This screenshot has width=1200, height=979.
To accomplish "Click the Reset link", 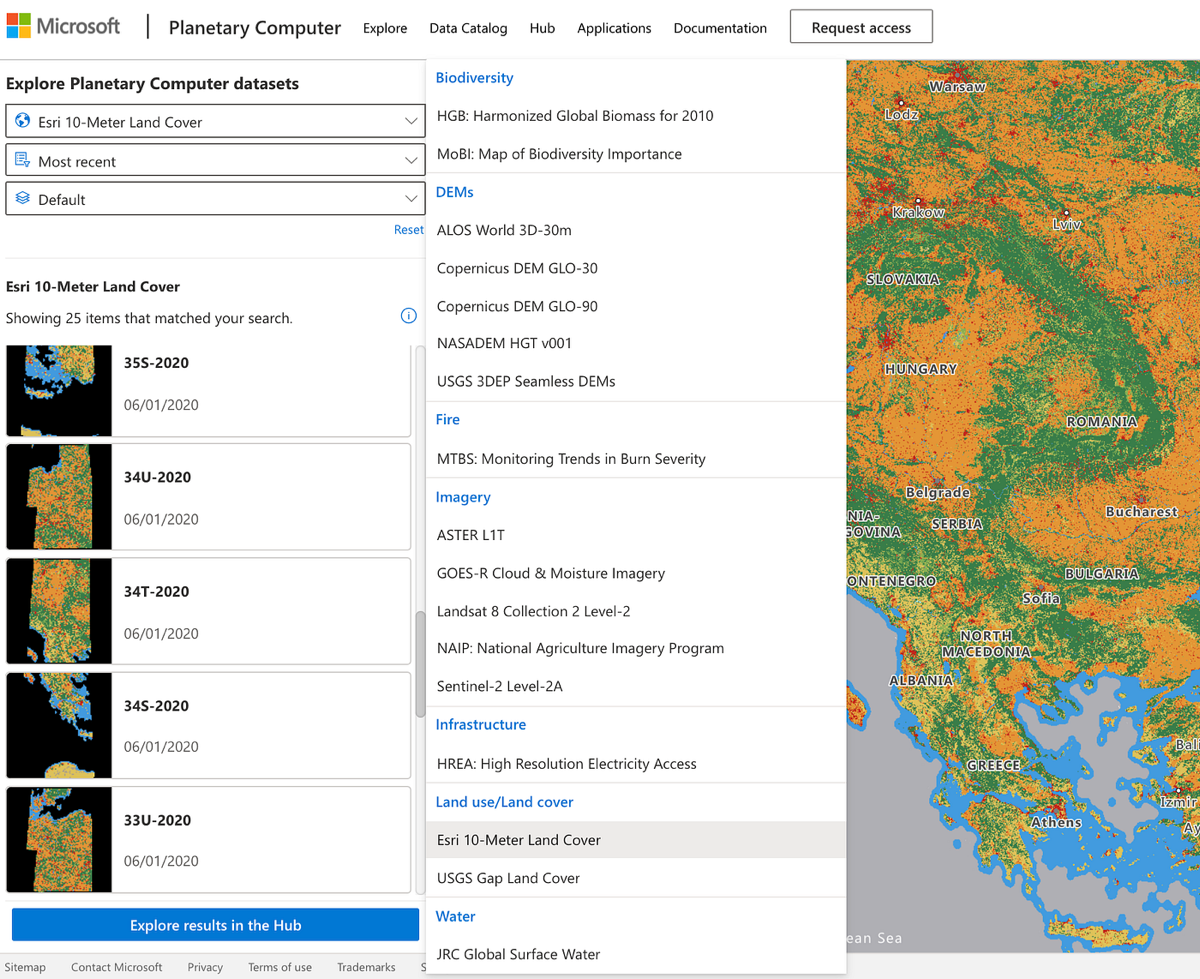I will pos(408,229).
